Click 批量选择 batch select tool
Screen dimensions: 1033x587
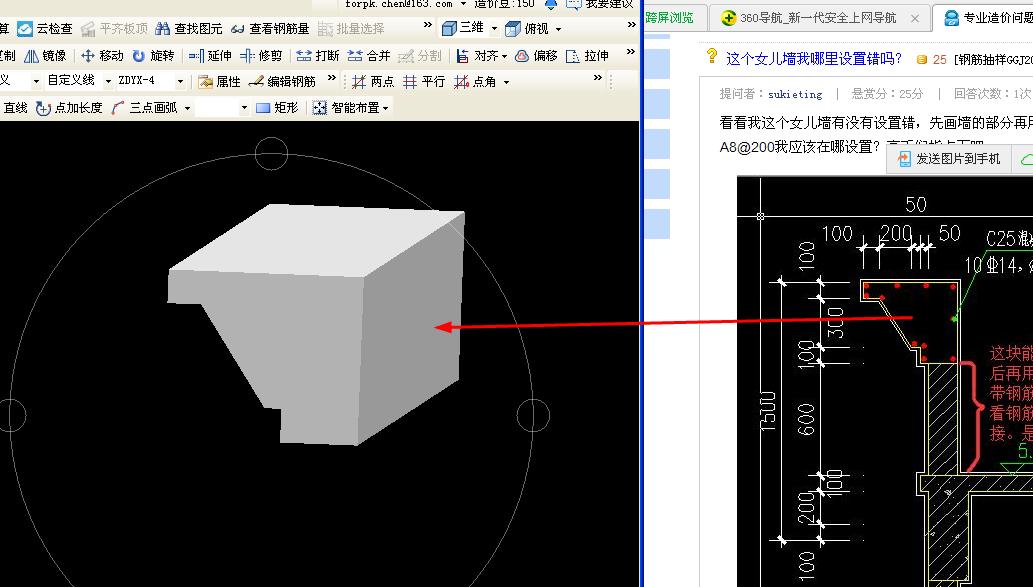(x=350, y=29)
